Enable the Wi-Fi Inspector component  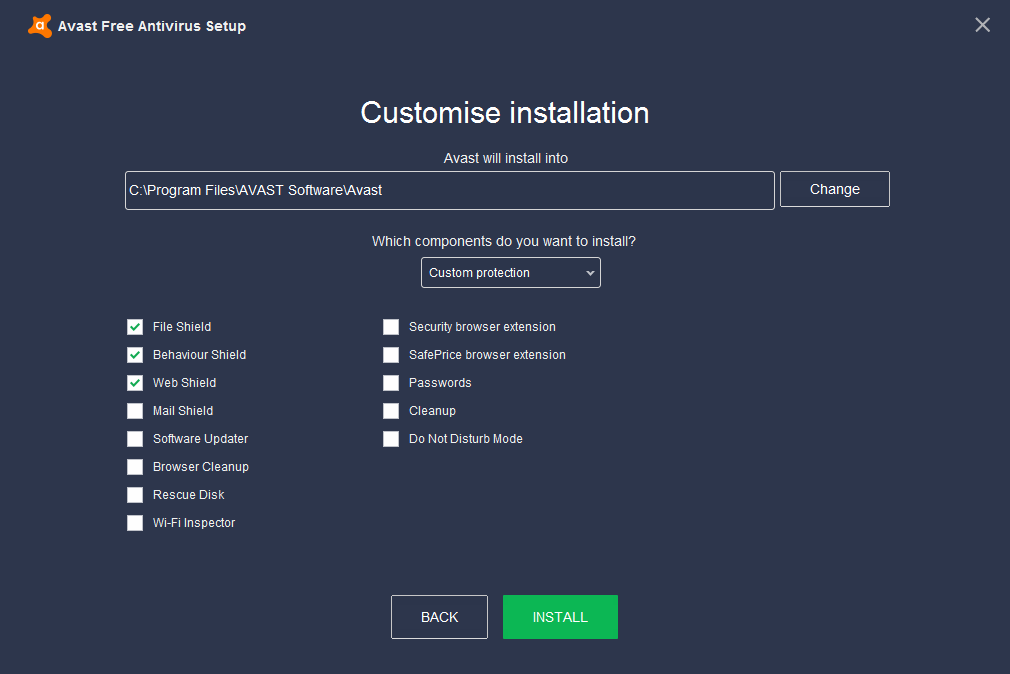coord(135,523)
